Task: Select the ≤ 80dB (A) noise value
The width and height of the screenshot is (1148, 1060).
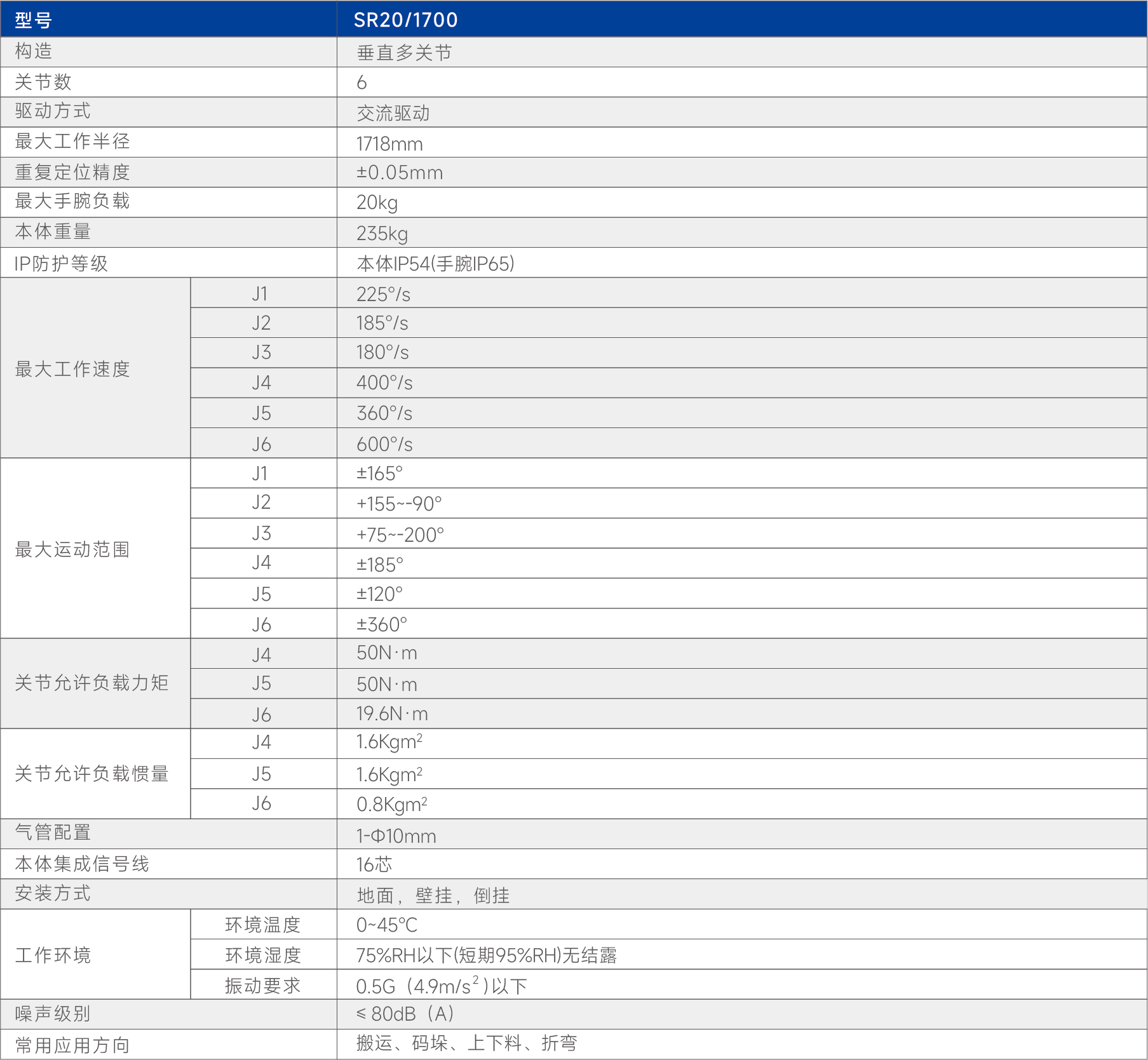Action: point(405,1014)
